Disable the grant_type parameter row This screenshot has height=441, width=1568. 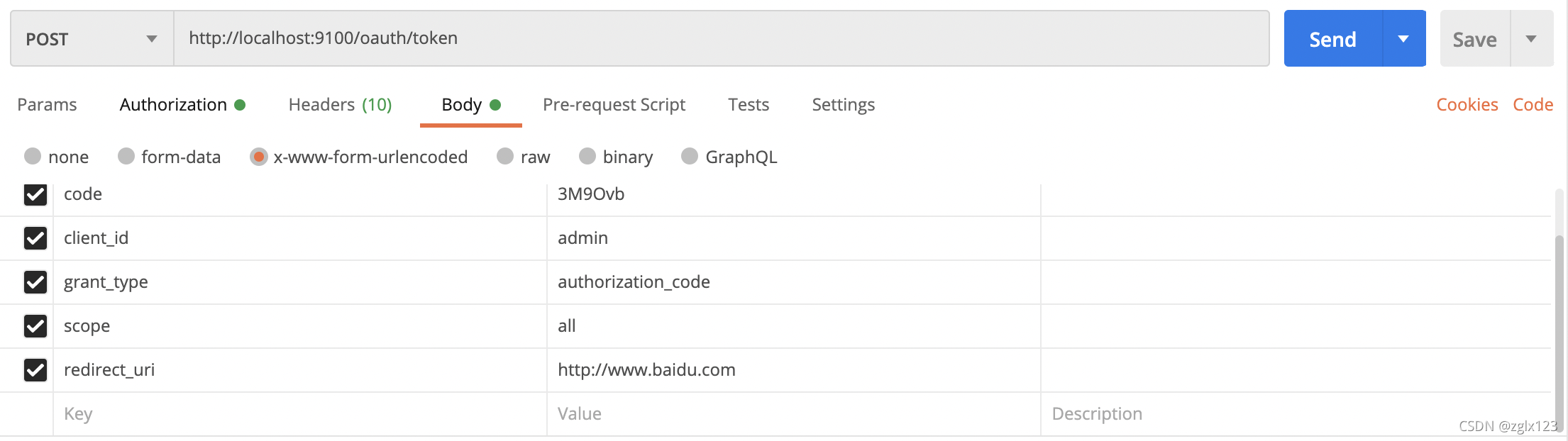(x=35, y=282)
